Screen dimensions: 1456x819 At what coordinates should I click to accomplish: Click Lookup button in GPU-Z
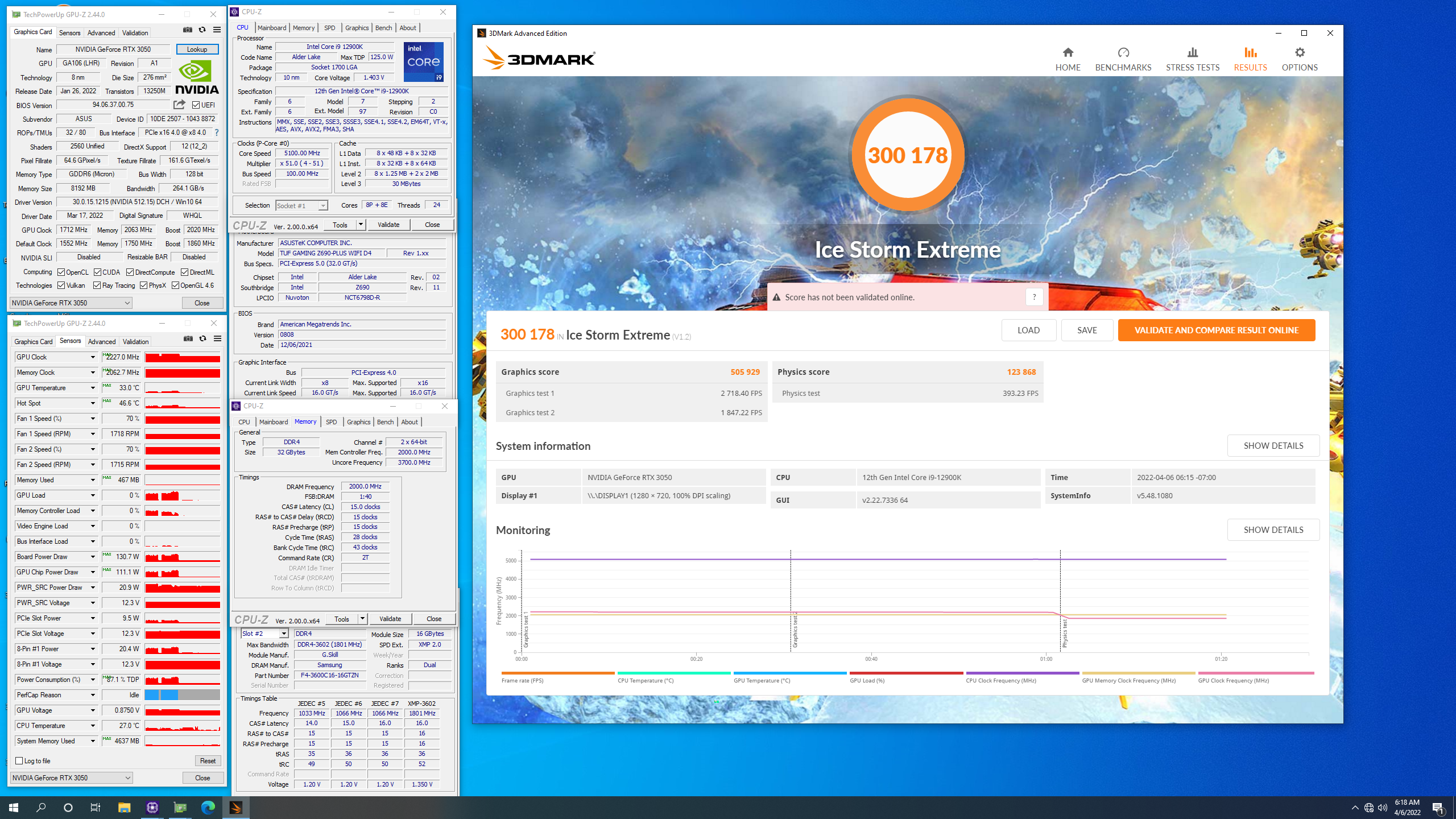pyautogui.click(x=197, y=49)
